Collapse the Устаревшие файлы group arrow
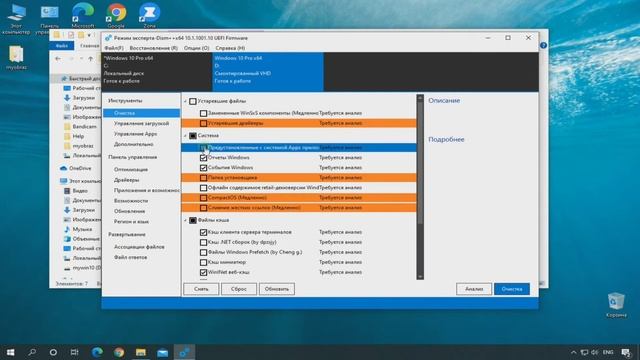Screen dimensions: 640x360 tap(185, 101)
